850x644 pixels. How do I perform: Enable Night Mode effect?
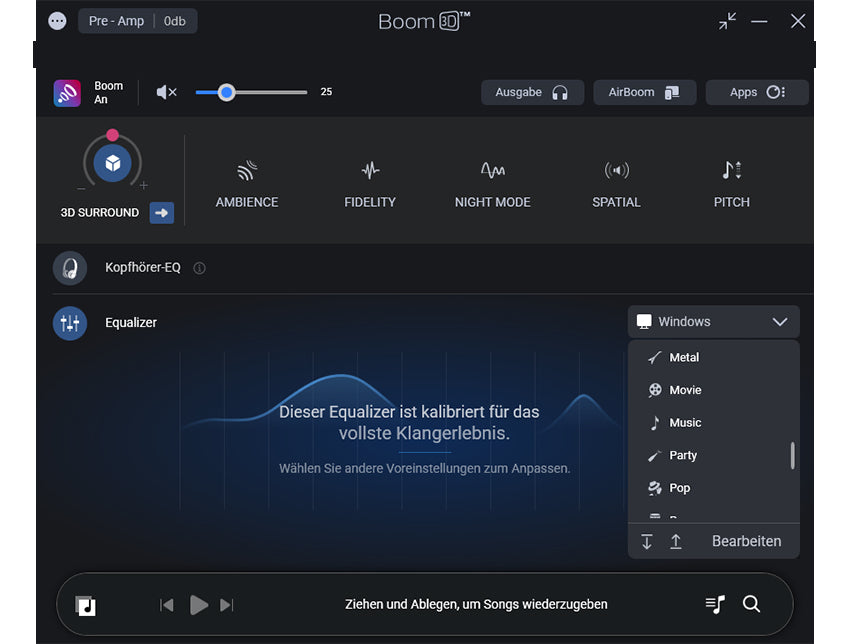(x=492, y=184)
